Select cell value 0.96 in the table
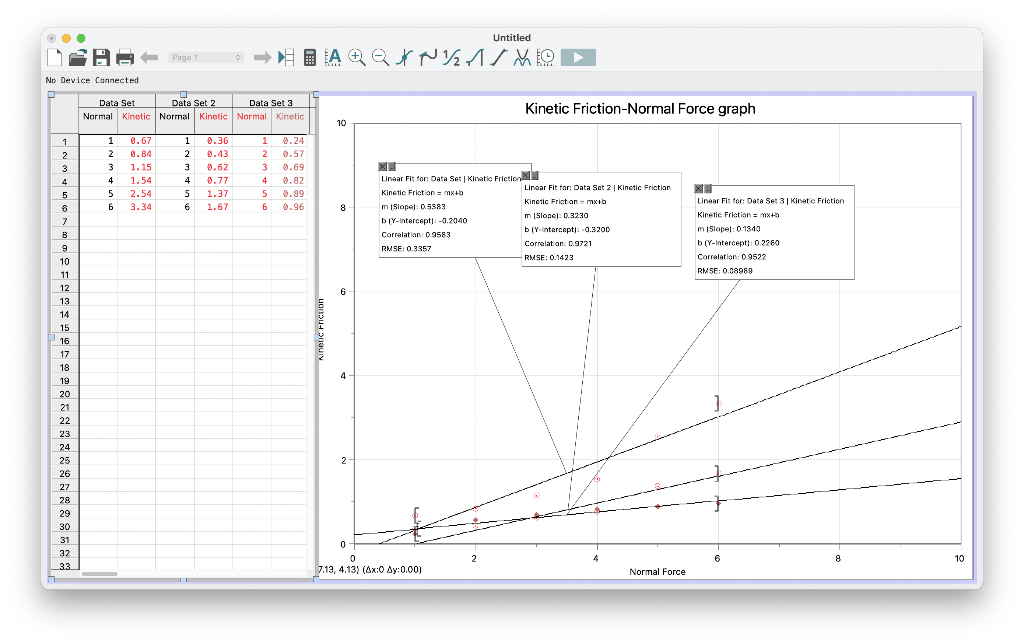The height and width of the screenshot is (644, 1024). pyautogui.click(x=293, y=207)
